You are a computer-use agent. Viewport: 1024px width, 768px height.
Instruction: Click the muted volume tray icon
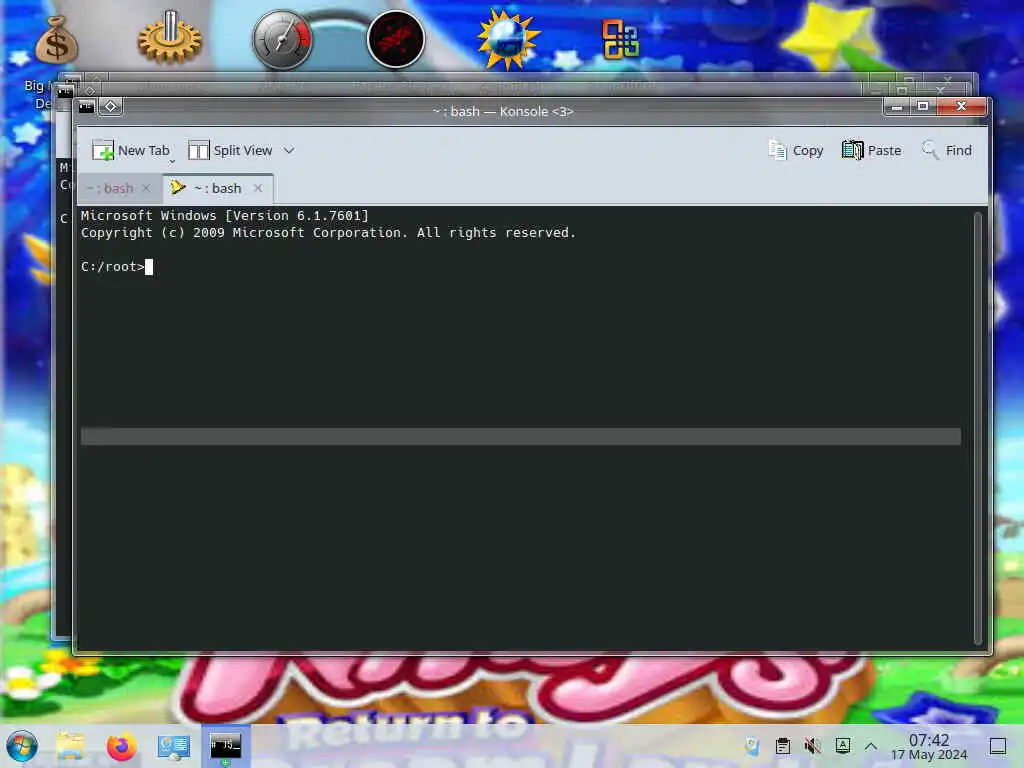pos(812,746)
